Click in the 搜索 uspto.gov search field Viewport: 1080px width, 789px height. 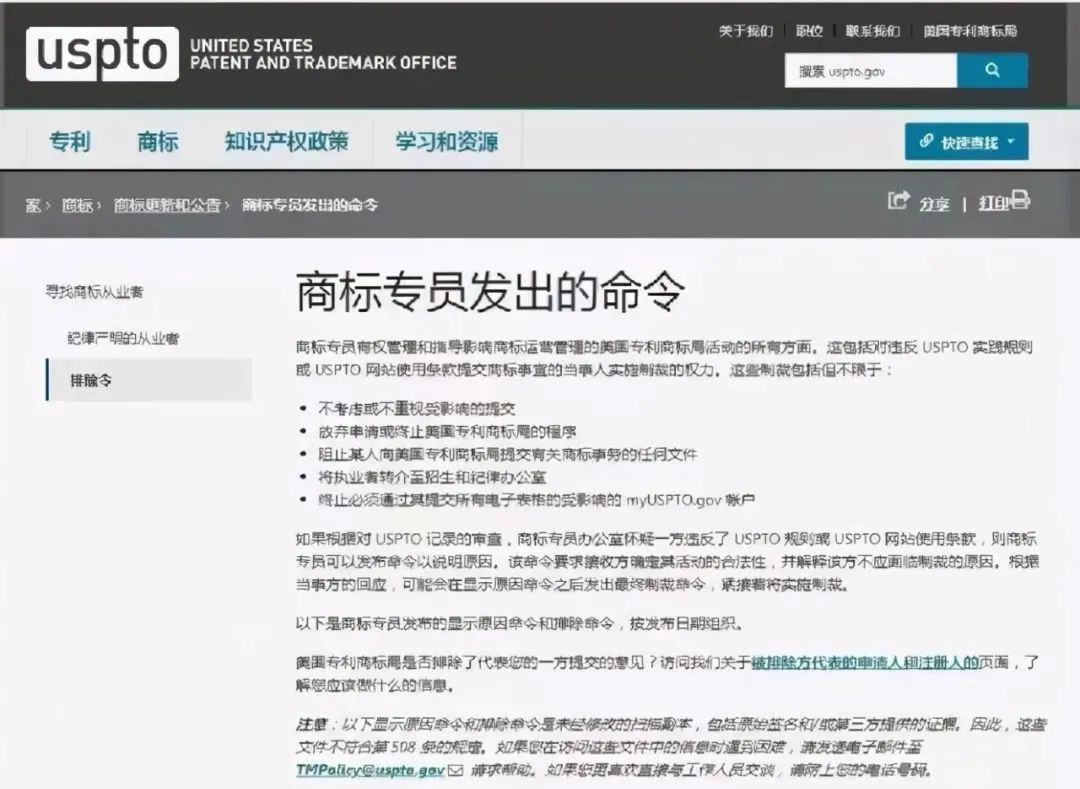tap(871, 70)
